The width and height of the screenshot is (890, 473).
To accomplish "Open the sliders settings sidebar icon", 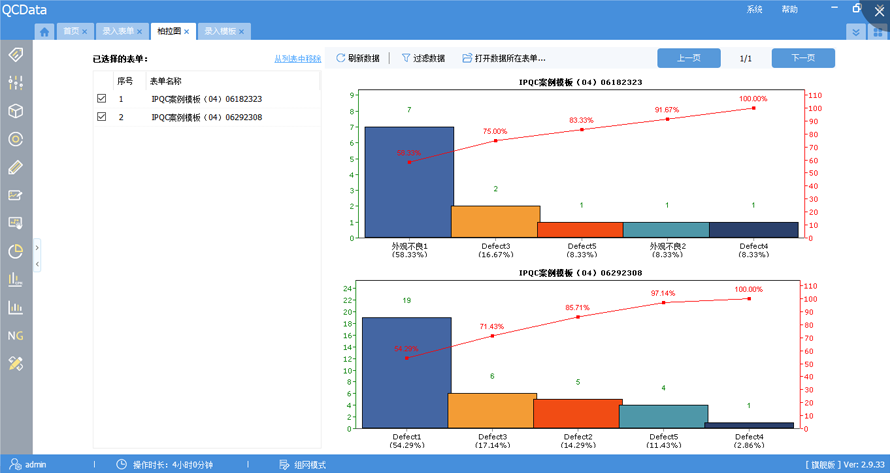I will click(x=15, y=82).
